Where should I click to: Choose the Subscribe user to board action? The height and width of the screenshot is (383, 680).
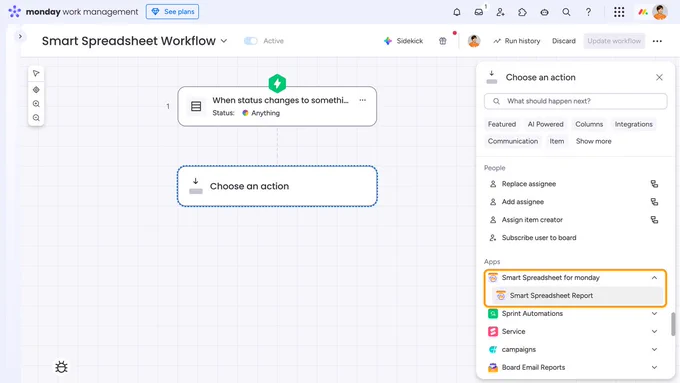575,238
